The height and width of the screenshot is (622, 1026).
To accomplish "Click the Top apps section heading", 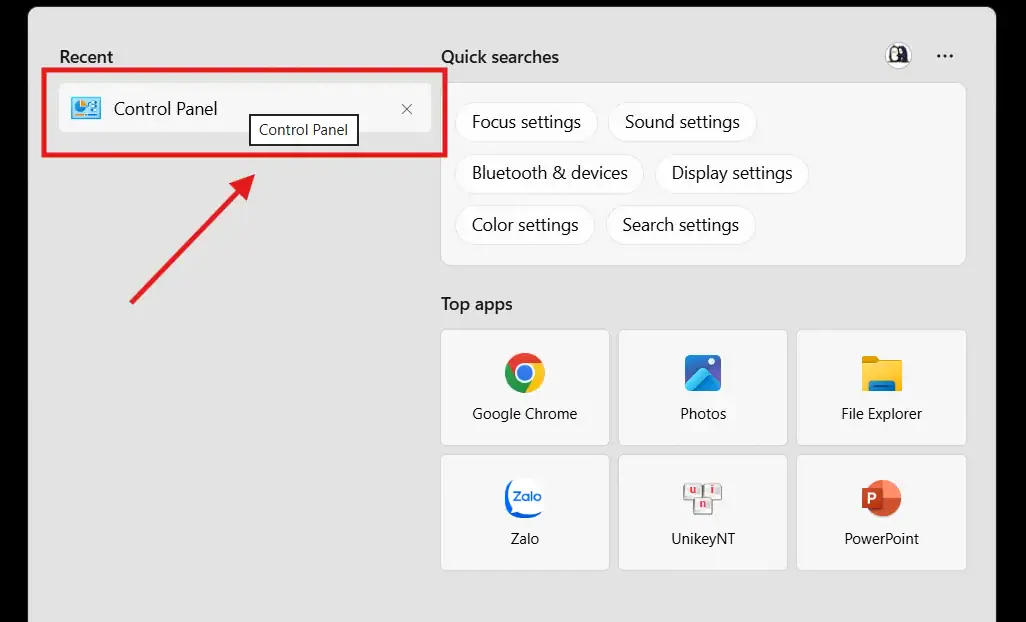I will point(476,304).
